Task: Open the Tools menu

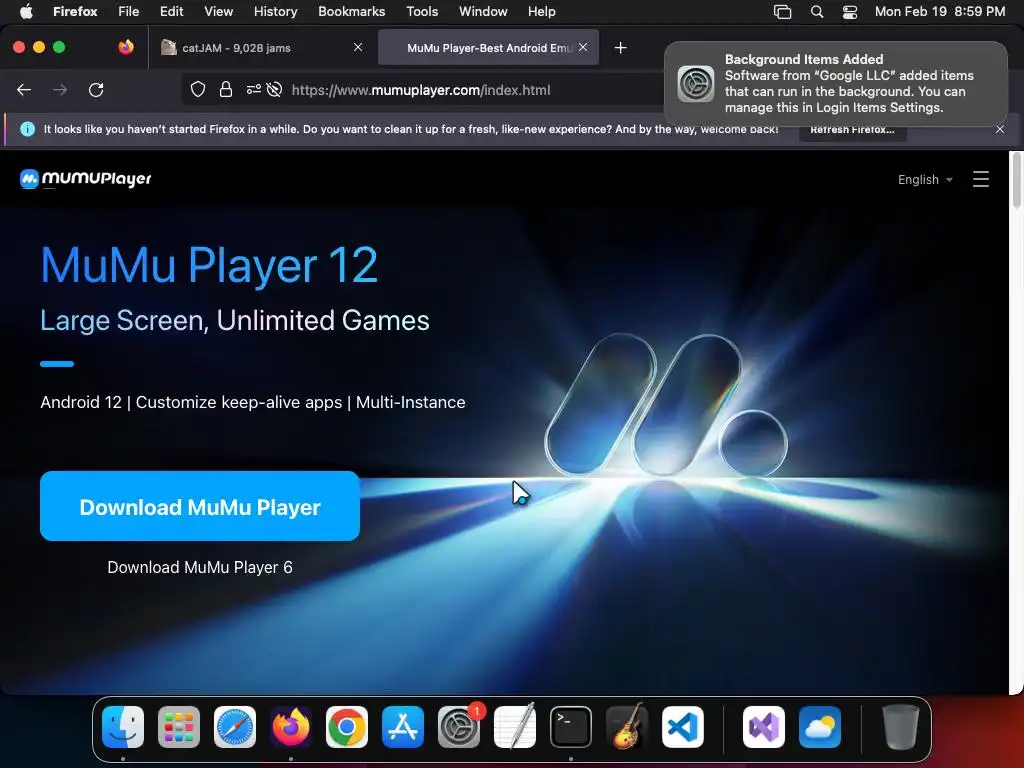Action: pyautogui.click(x=422, y=11)
